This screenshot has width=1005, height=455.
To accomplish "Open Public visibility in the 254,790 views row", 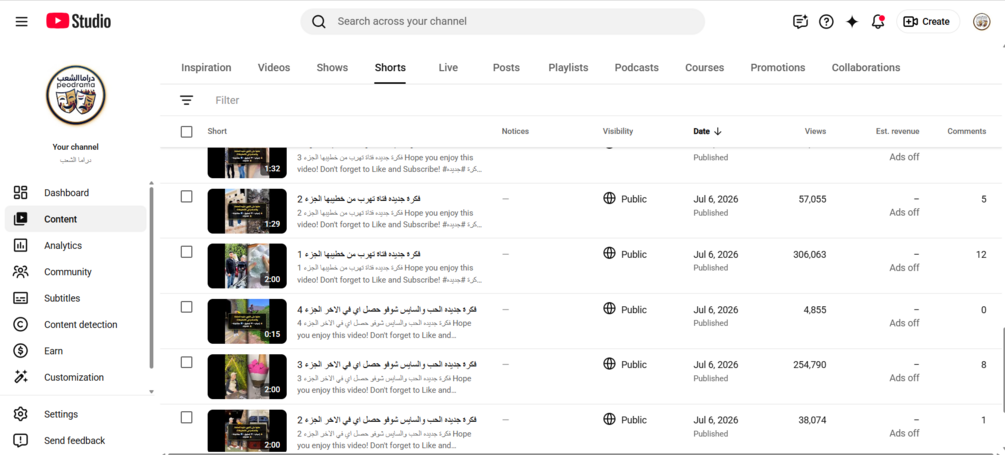I will [x=625, y=365].
